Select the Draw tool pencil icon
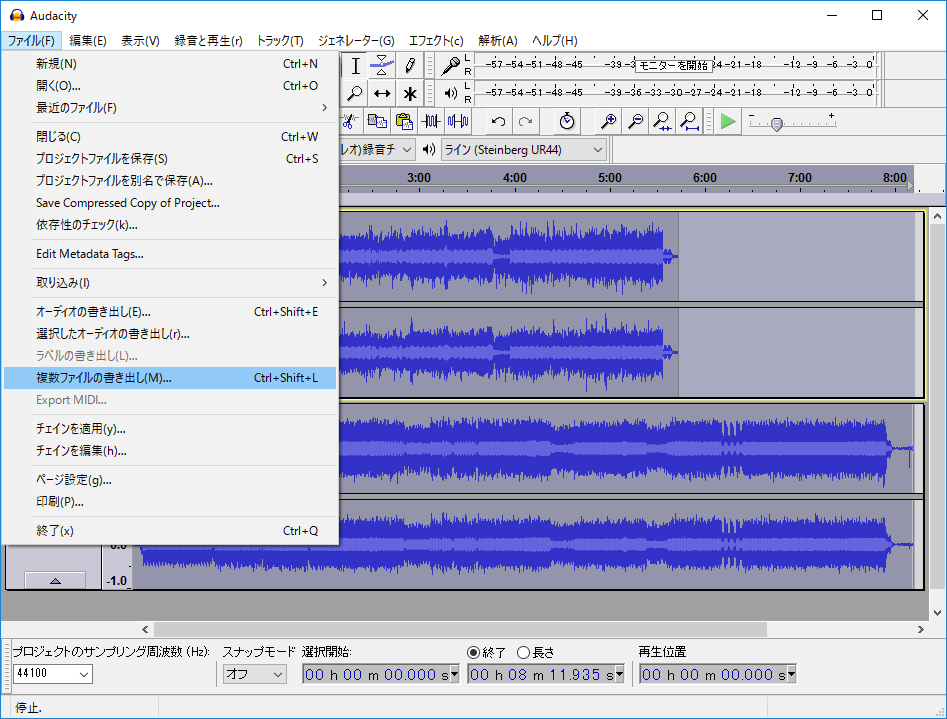 [x=410, y=66]
